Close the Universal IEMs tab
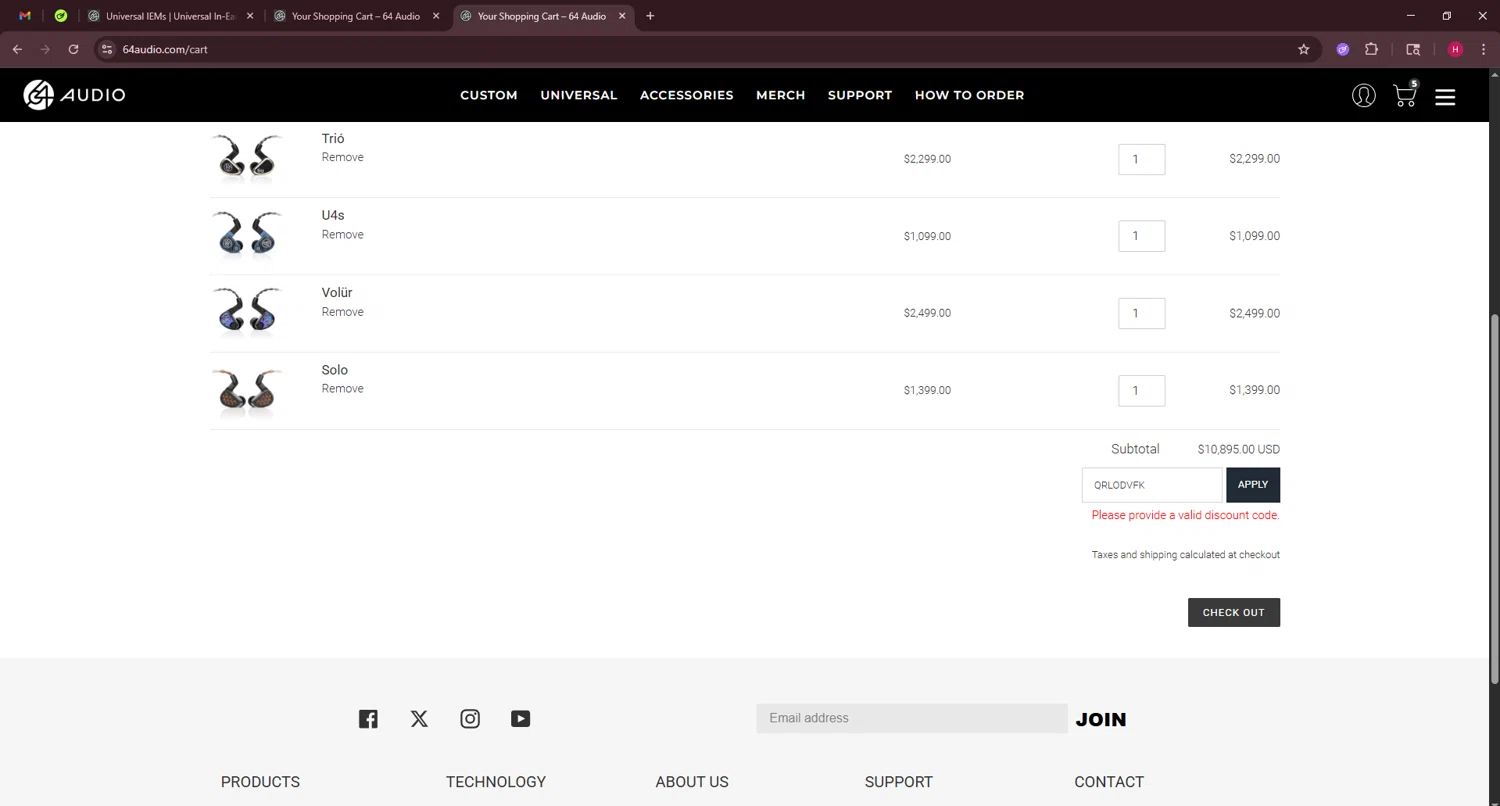The height and width of the screenshot is (806, 1500). [250, 16]
